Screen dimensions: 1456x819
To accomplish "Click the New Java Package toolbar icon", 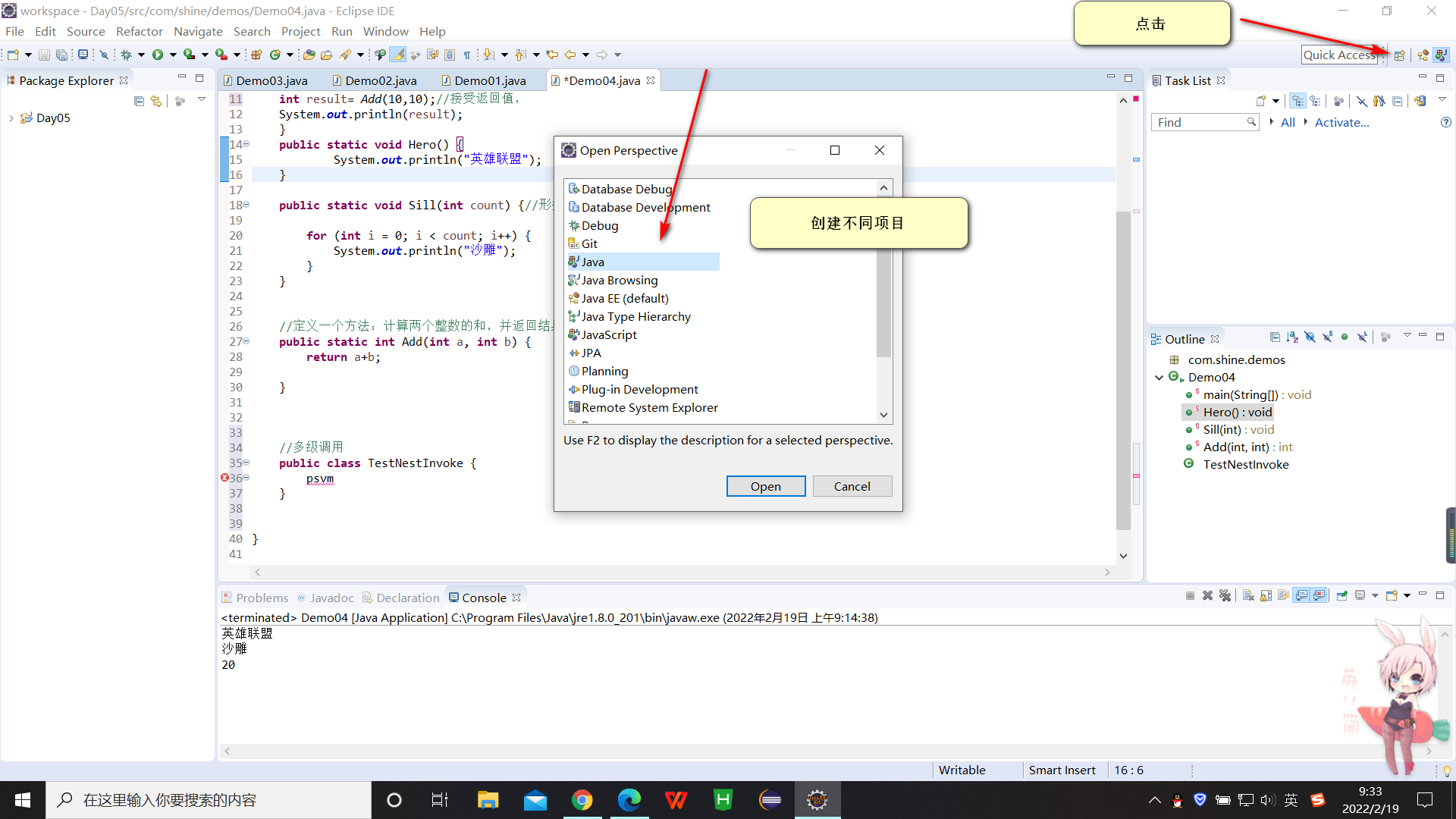I will [x=256, y=55].
